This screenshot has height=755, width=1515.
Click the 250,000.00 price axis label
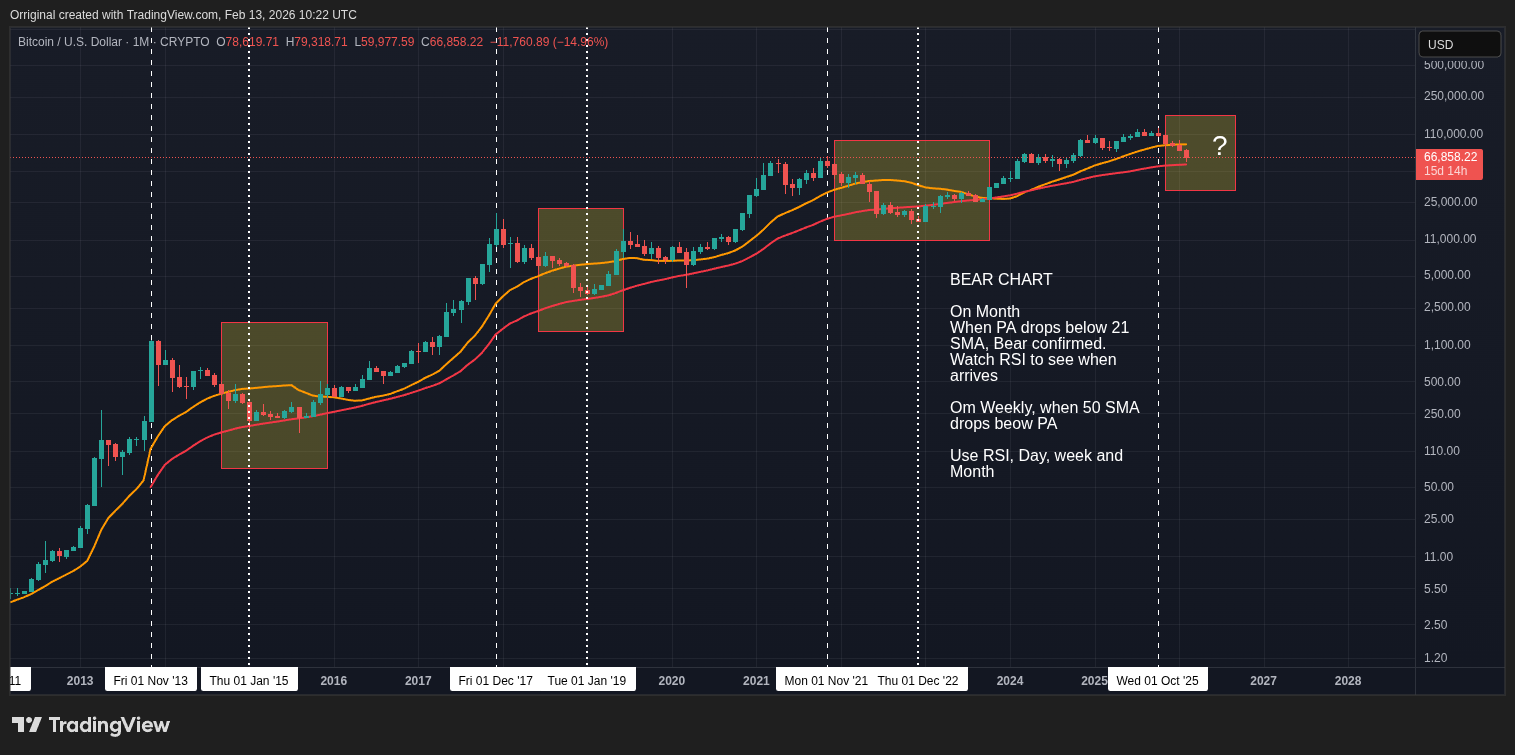pyautogui.click(x=1454, y=96)
